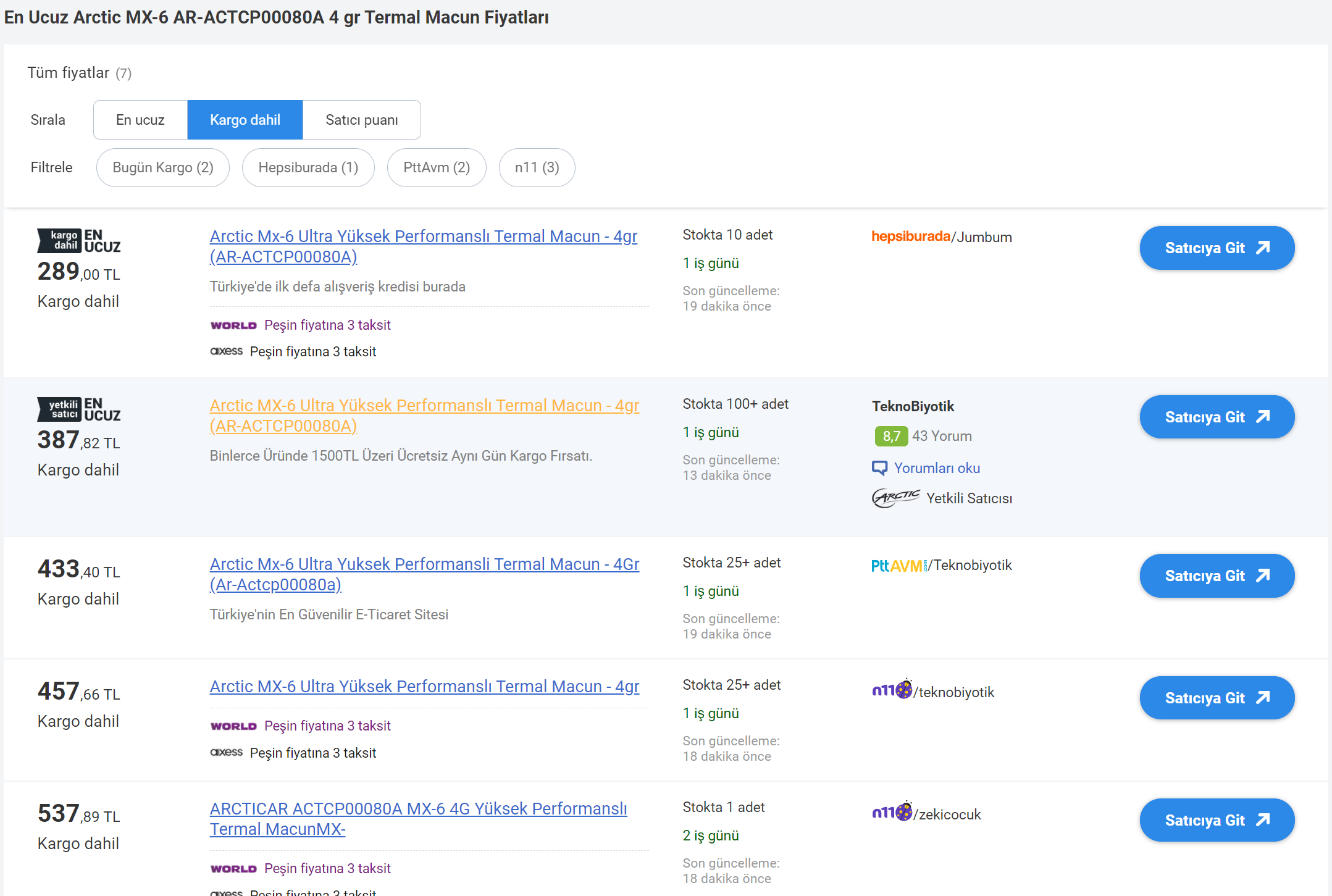The image size is (1332, 896).
Task: Go to seller for 289,00 TL offer
Action: (1217, 248)
